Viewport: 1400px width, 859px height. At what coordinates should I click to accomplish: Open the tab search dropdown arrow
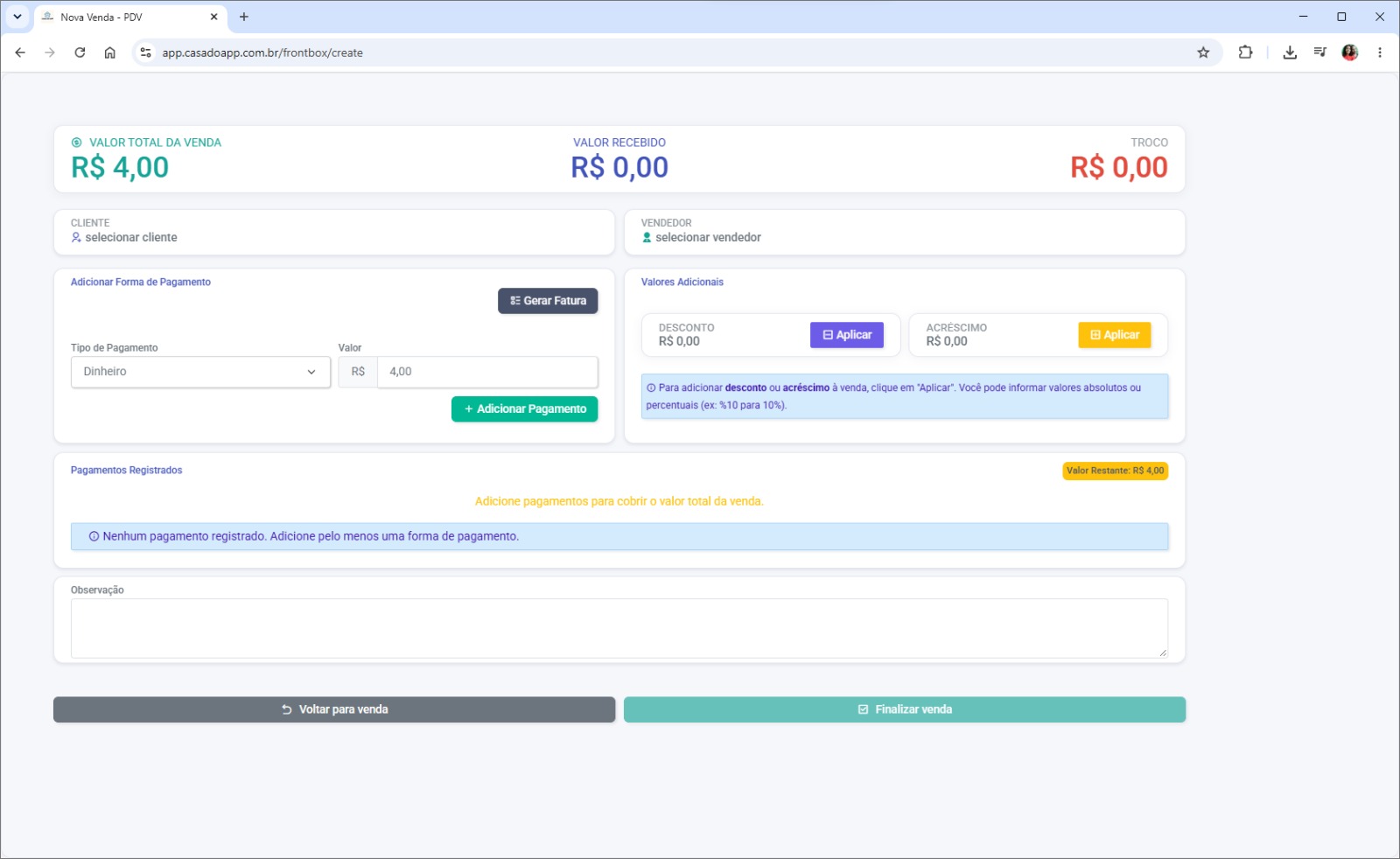[17, 17]
